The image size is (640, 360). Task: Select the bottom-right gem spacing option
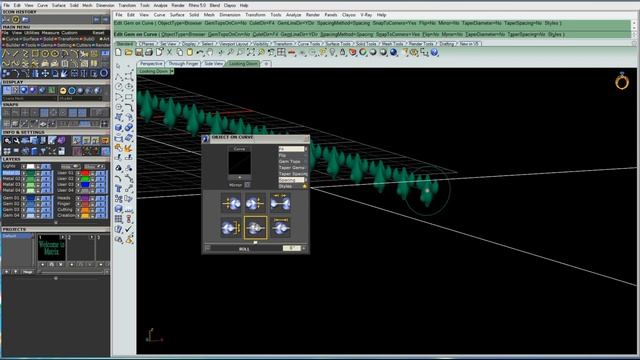(280, 228)
